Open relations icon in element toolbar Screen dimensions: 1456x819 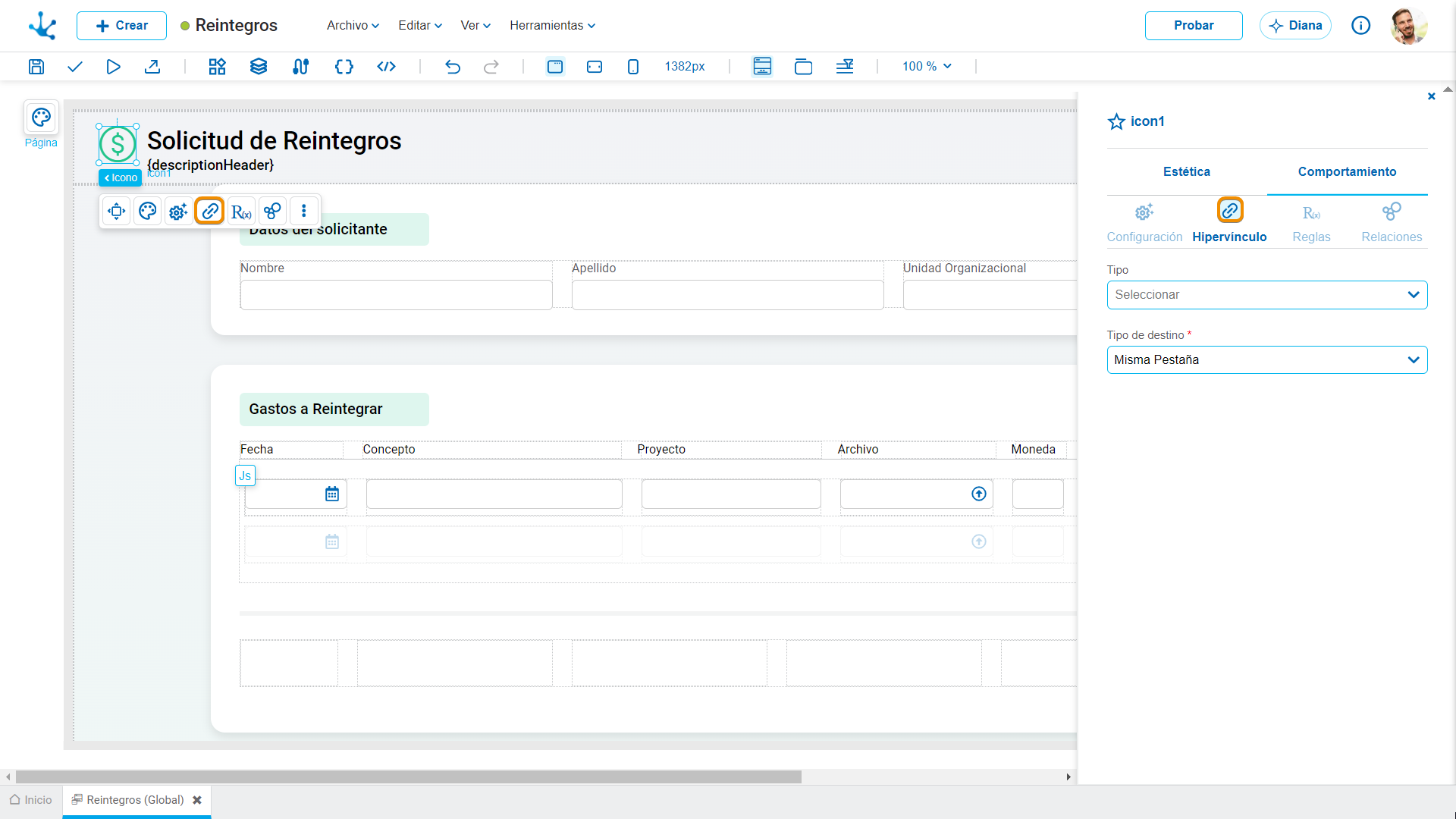pyautogui.click(x=272, y=211)
